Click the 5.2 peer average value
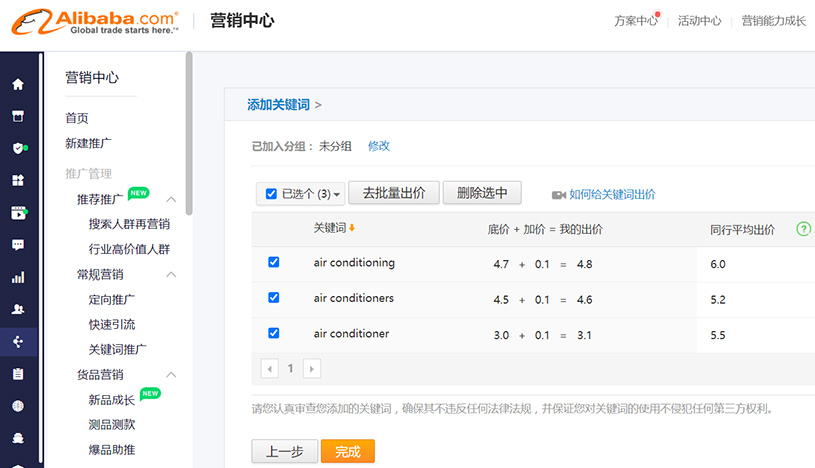The width and height of the screenshot is (815, 468). (x=718, y=300)
